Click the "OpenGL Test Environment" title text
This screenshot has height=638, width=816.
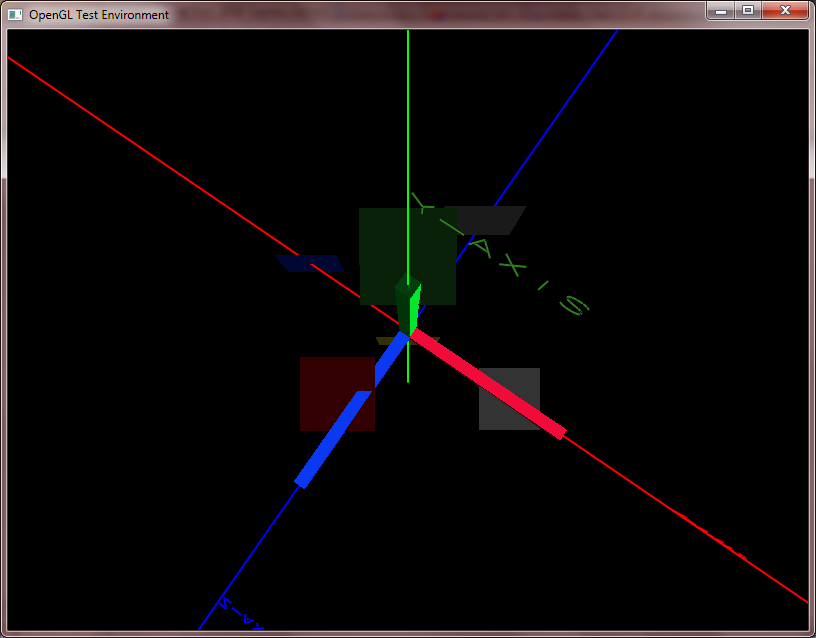tap(99, 15)
